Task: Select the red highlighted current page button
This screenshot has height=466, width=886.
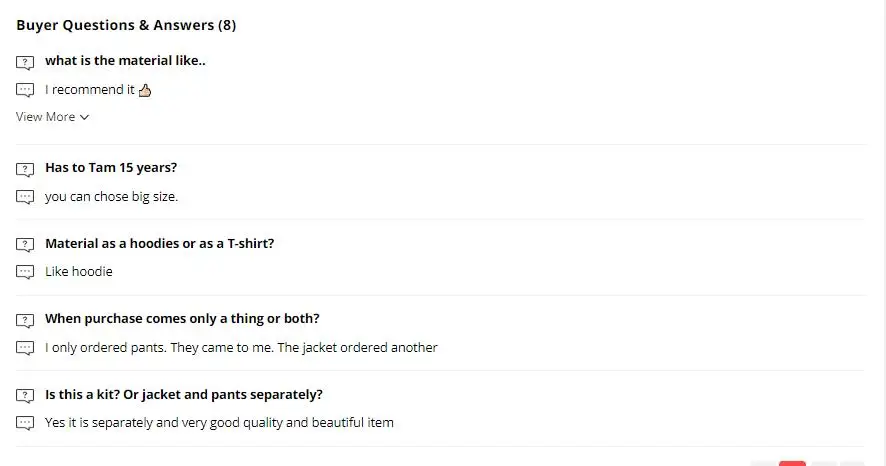Action: point(792,463)
